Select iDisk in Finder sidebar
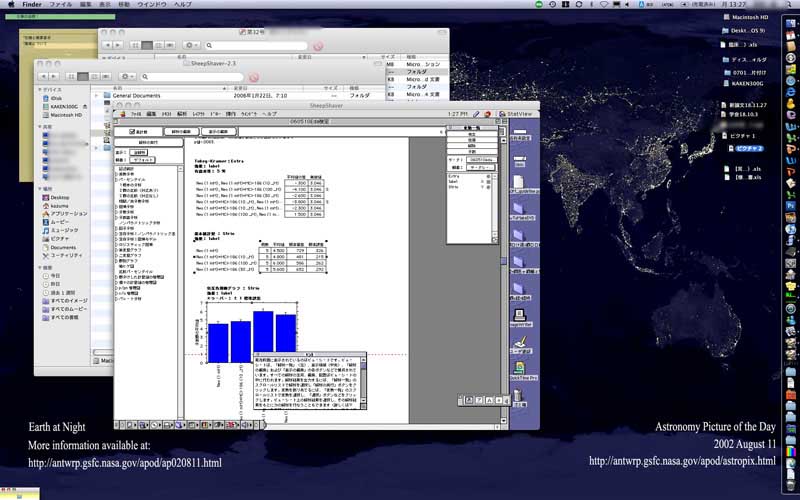Viewport: 800px width, 500px height. [53, 98]
